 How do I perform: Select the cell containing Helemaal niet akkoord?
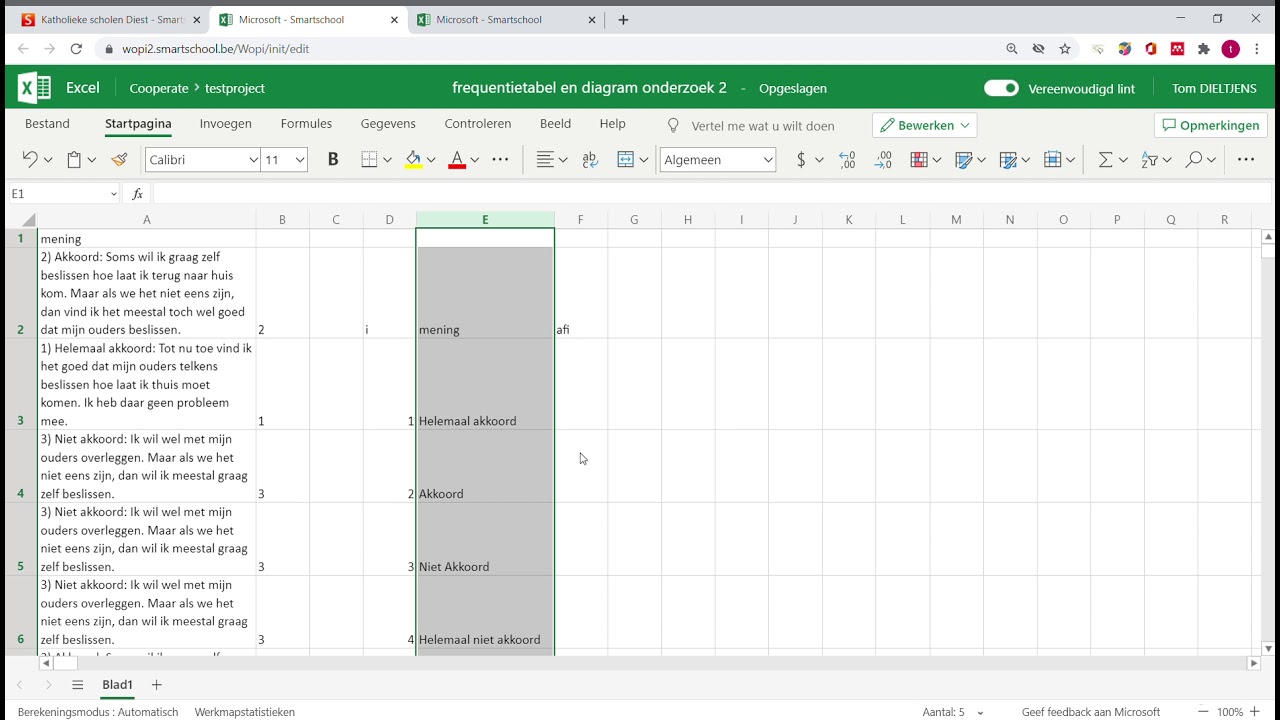tap(485, 612)
